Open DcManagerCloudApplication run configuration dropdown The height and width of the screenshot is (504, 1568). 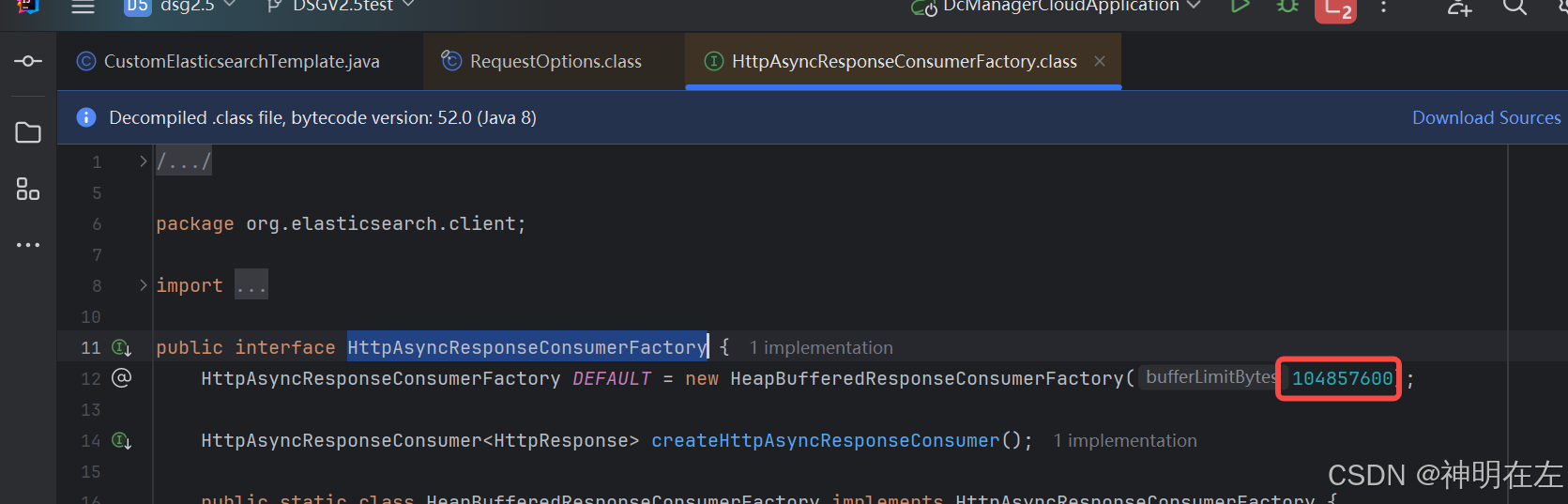(1056, 7)
